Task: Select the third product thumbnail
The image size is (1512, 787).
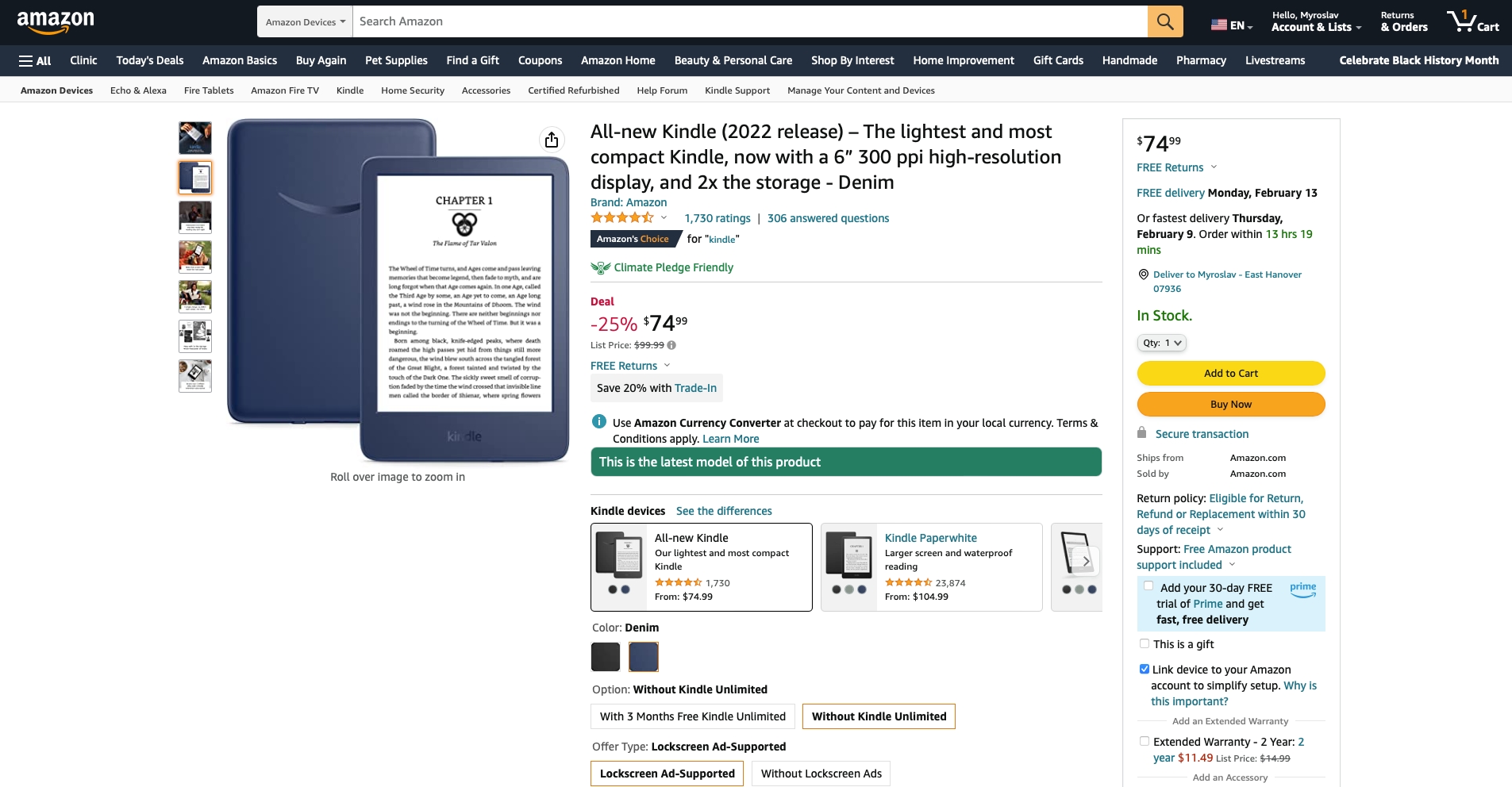Action: [195, 217]
